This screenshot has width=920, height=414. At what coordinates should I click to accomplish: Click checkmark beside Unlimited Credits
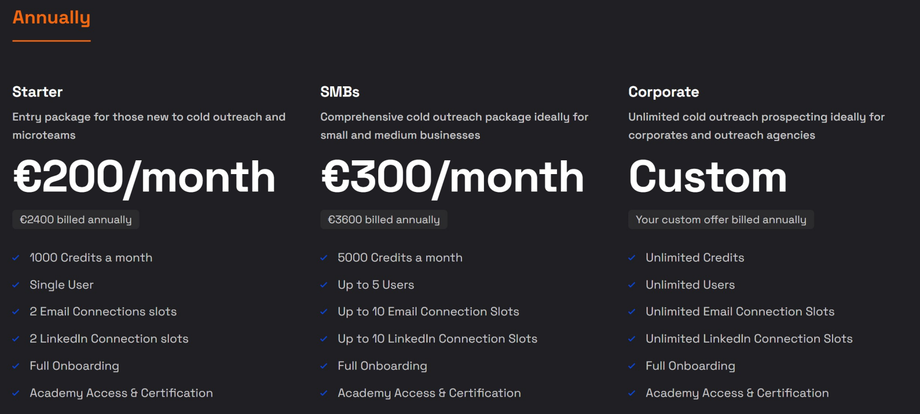(x=632, y=258)
